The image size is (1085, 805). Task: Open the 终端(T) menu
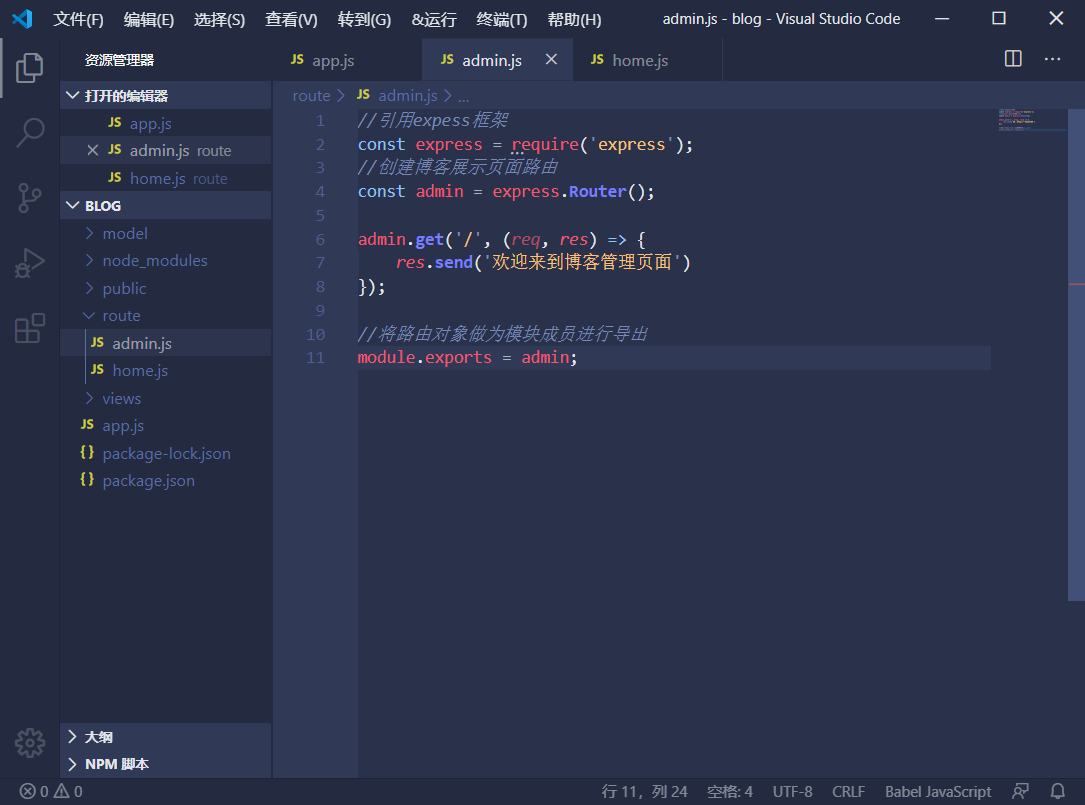coord(501,19)
